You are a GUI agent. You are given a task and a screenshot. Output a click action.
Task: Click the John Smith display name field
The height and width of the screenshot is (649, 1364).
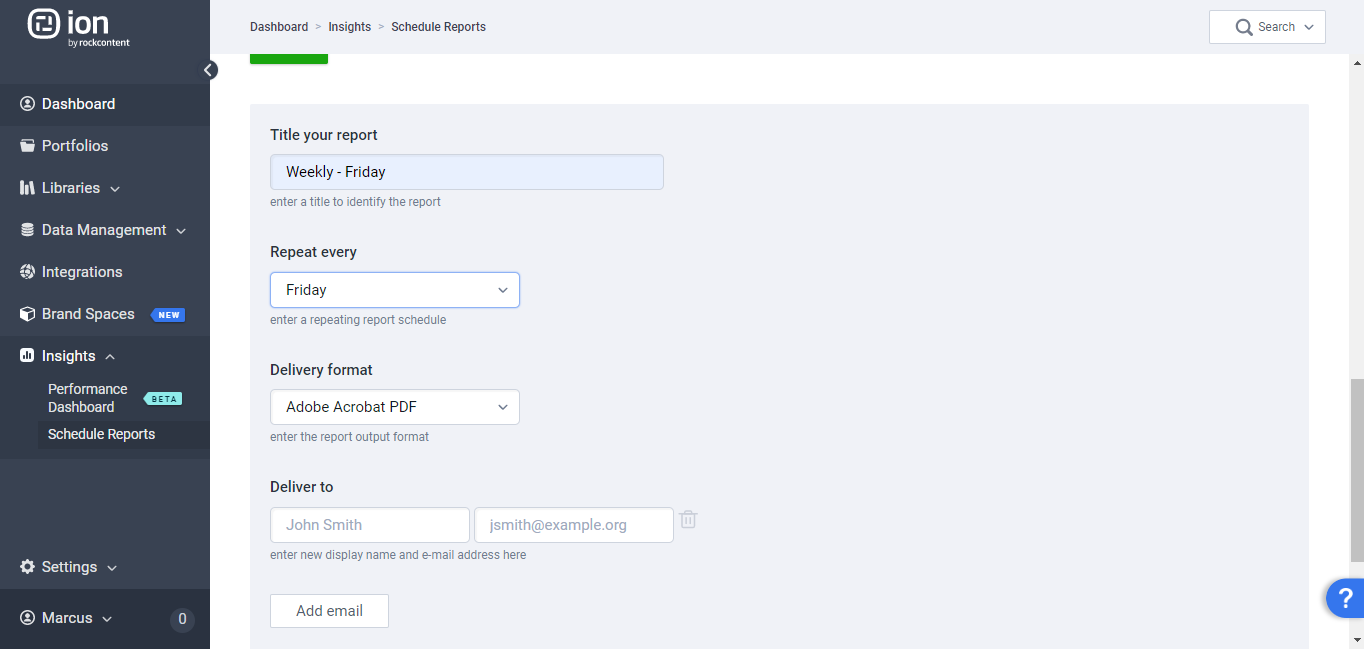pyautogui.click(x=370, y=525)
